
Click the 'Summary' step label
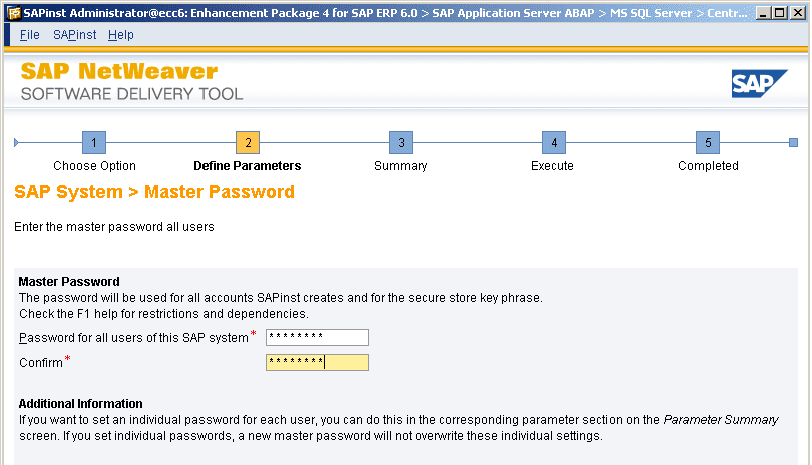(x=400, y=166)
